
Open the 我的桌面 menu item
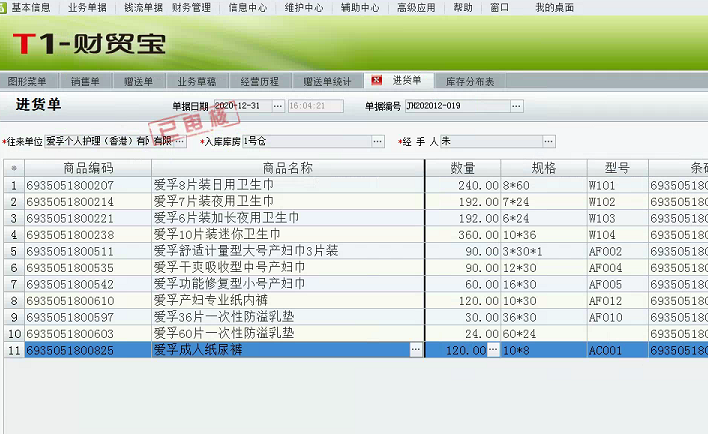click(554, 8)
